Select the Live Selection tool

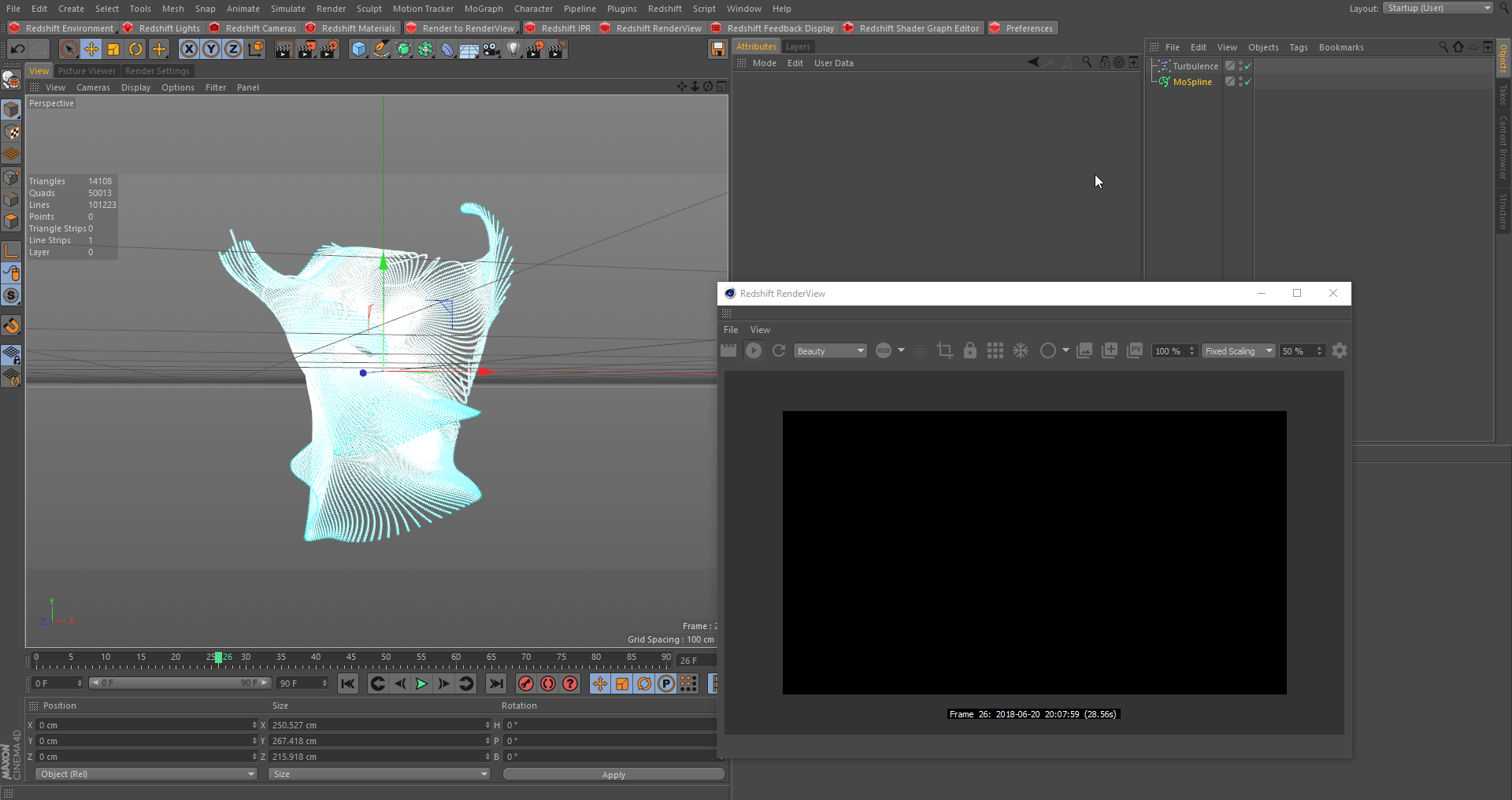click(x=69, y=50)
